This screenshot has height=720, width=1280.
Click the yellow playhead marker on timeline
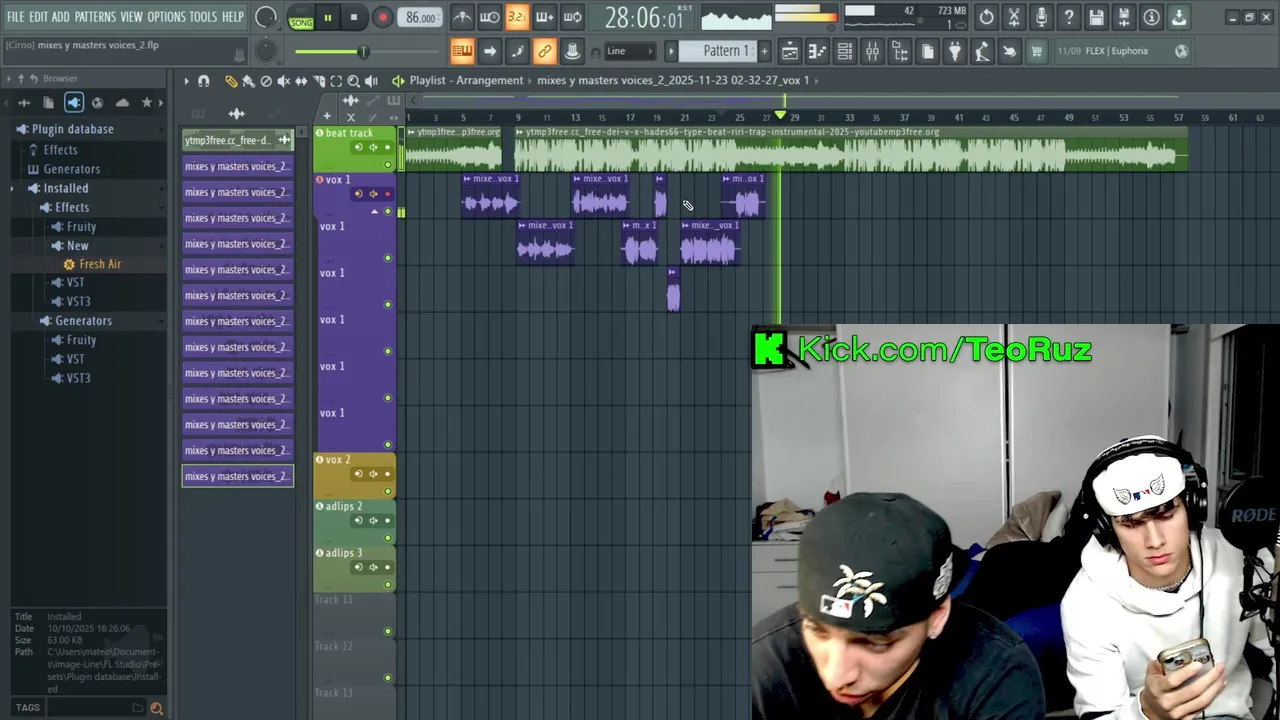pos(781,116)
